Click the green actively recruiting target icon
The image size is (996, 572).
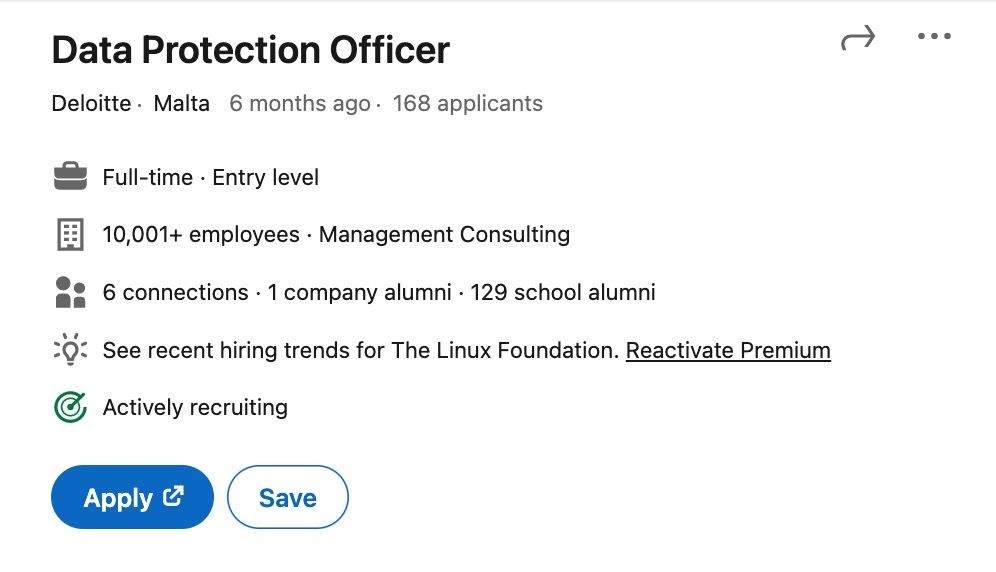[x=70, y=408]
